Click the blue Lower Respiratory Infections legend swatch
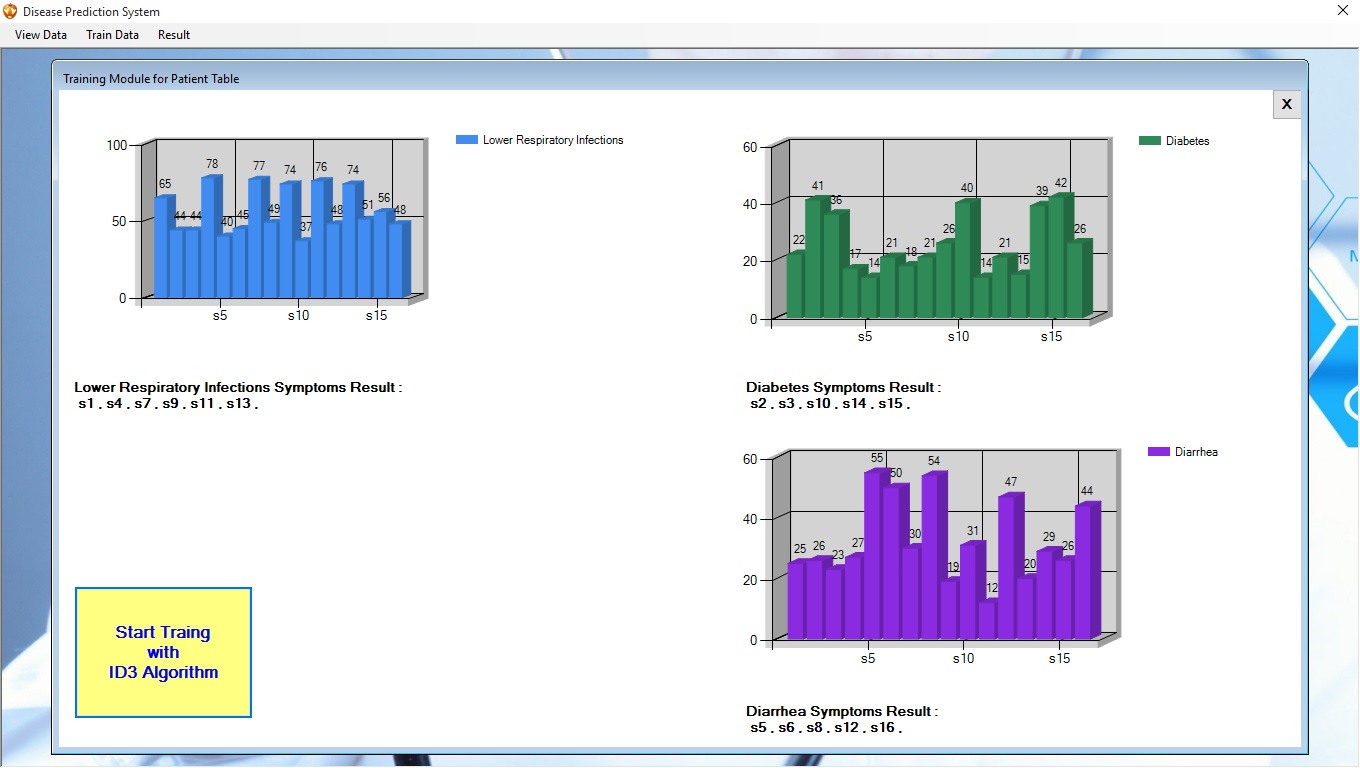The height and width of the screenshot is (768, 1360). click(466, 141)
